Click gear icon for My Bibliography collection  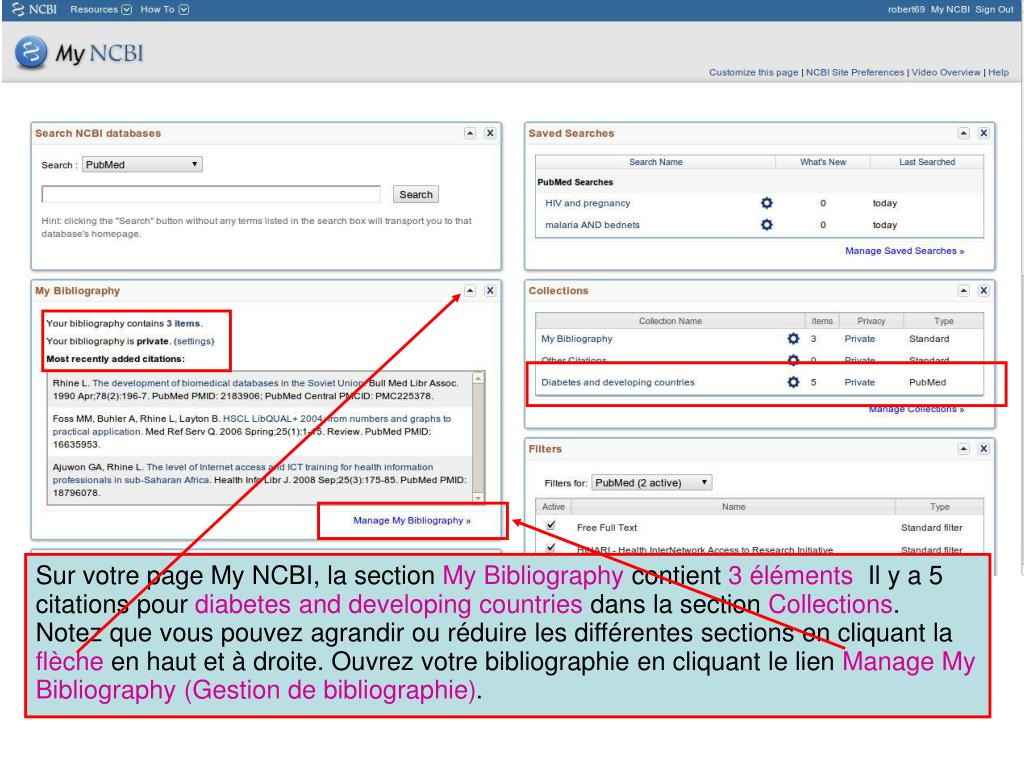click(x=793, y=338)
